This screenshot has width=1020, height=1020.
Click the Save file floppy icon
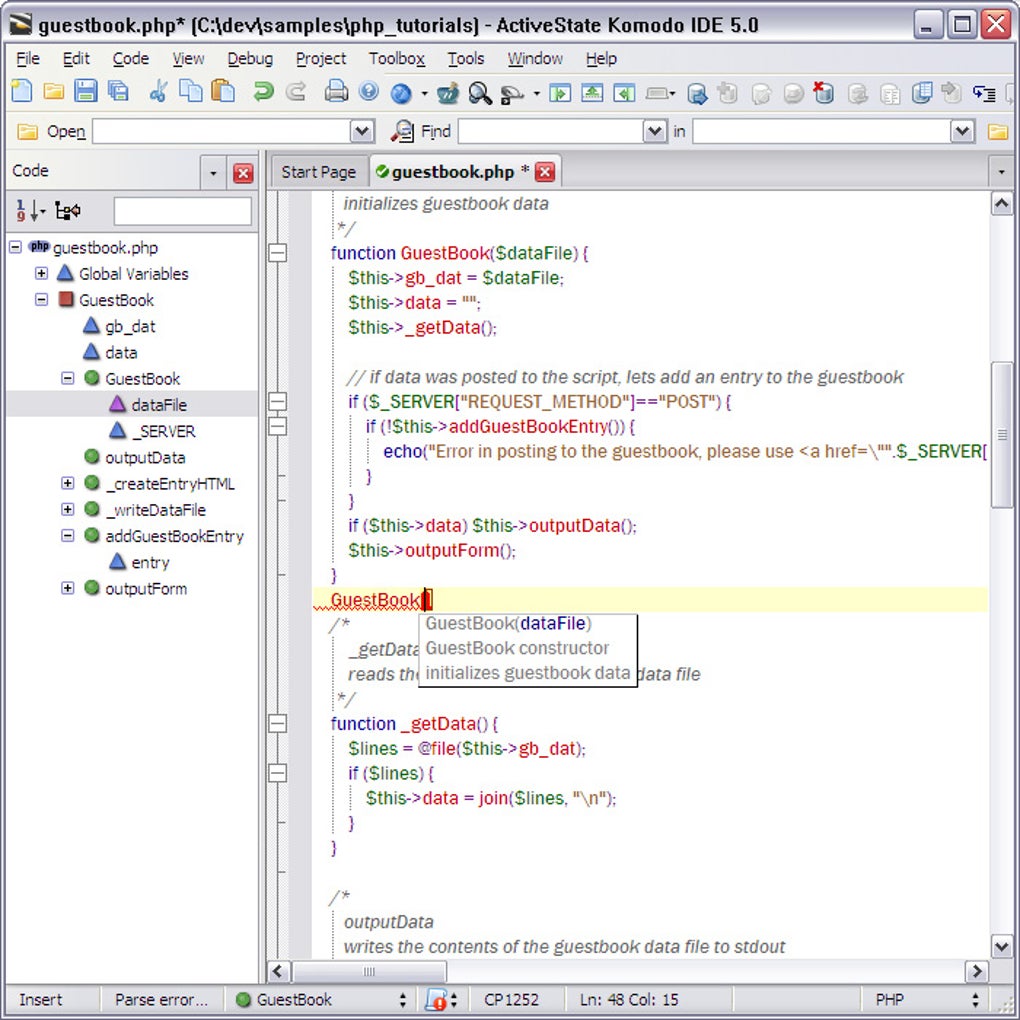click(x=85, y=92)
